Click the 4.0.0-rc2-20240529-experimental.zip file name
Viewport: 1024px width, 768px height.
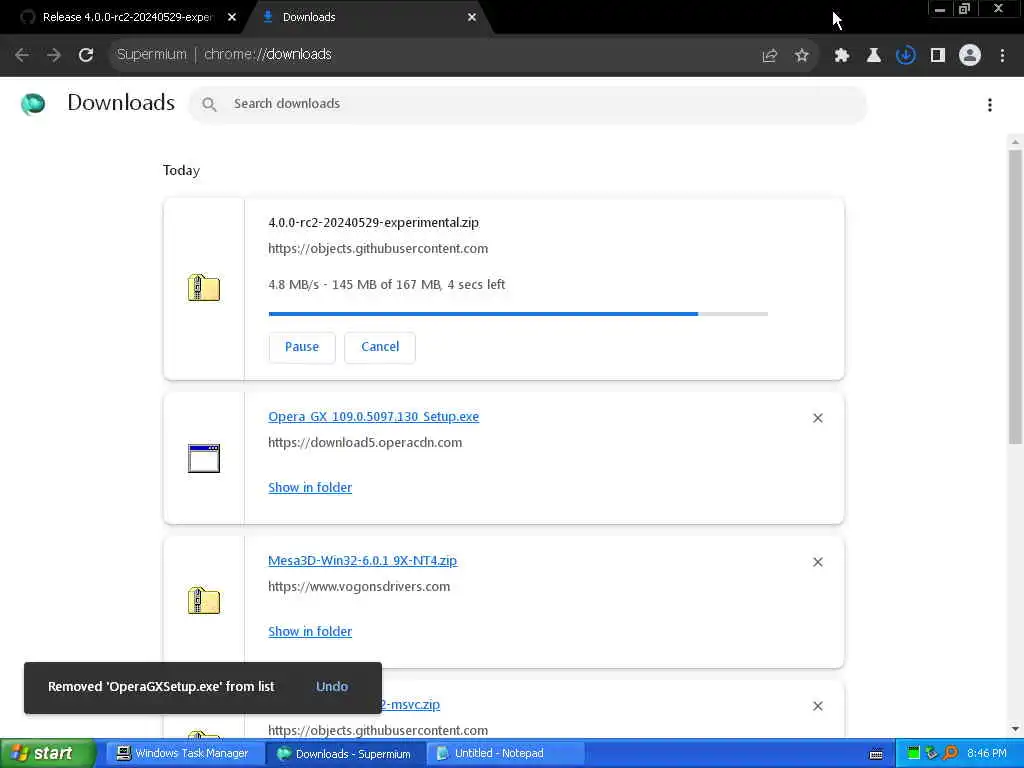pyautogui.click(x=374, y=223)
